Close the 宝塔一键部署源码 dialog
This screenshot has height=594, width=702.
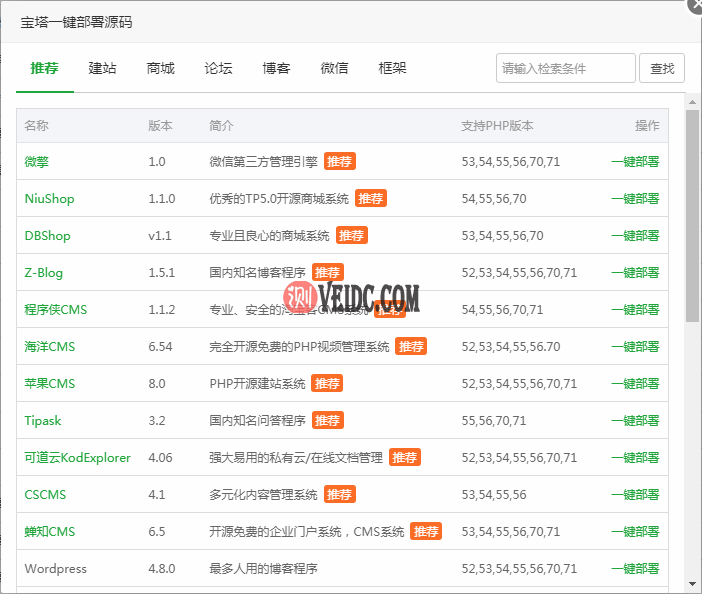coord(695,5)
